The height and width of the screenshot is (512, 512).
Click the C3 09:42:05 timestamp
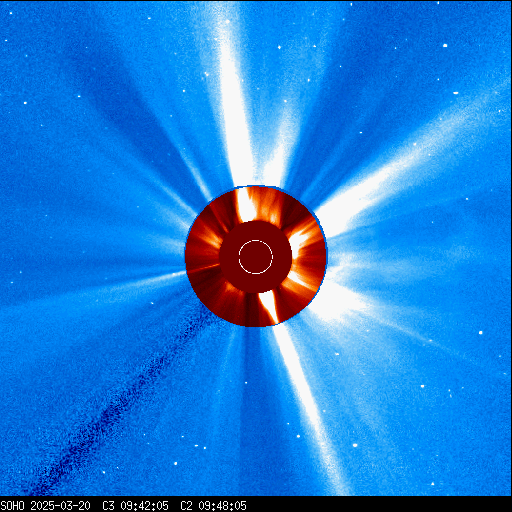point(135,506)
